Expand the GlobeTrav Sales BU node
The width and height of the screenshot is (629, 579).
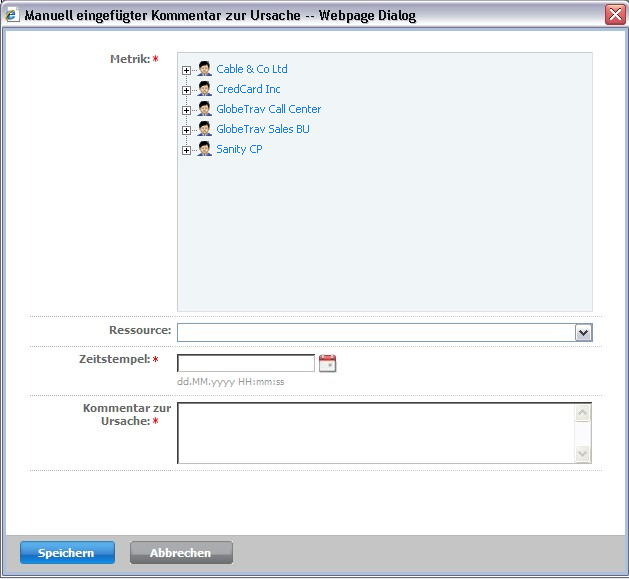[186, 130]
